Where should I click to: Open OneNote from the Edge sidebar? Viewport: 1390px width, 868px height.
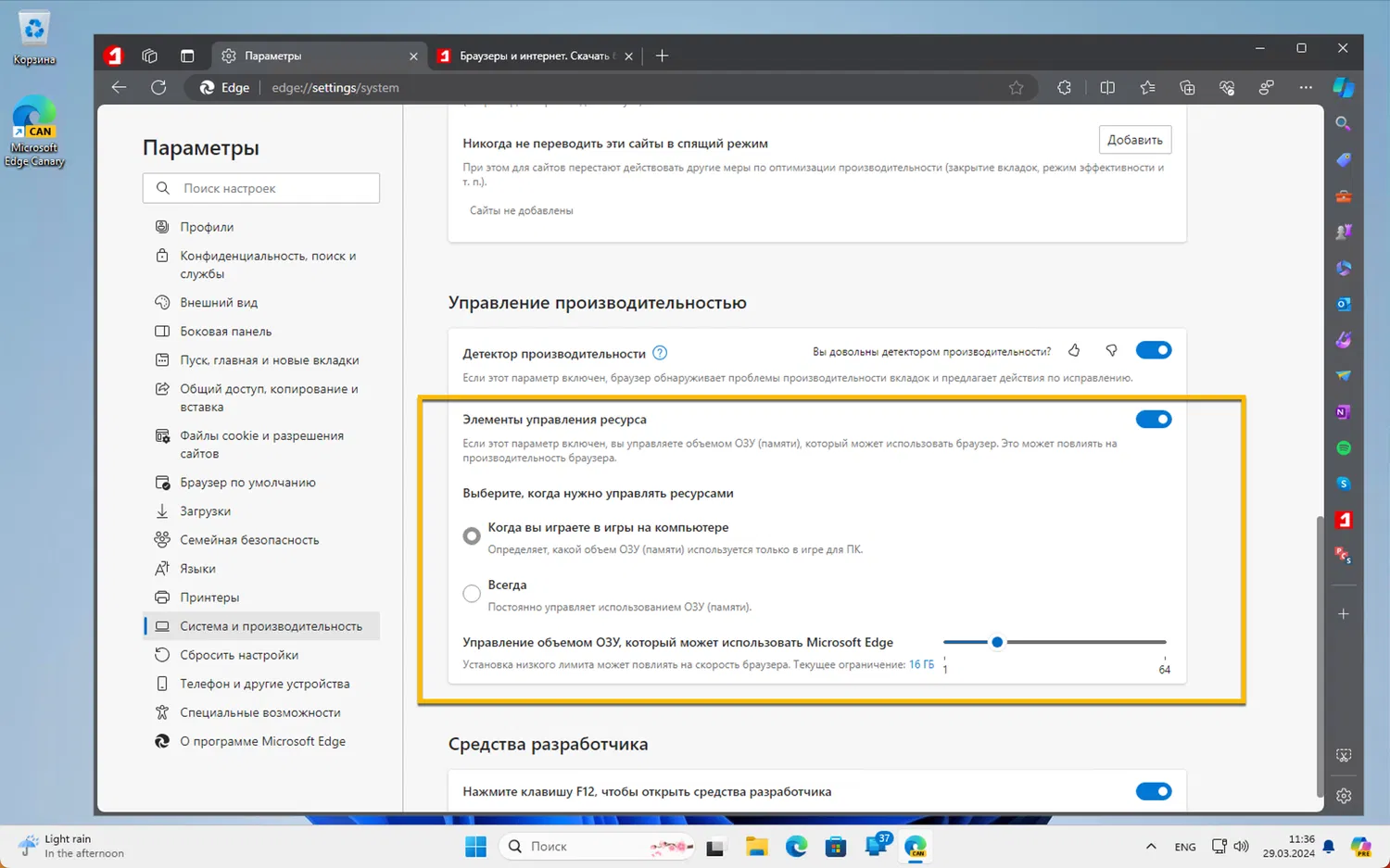pos(1343,412)
